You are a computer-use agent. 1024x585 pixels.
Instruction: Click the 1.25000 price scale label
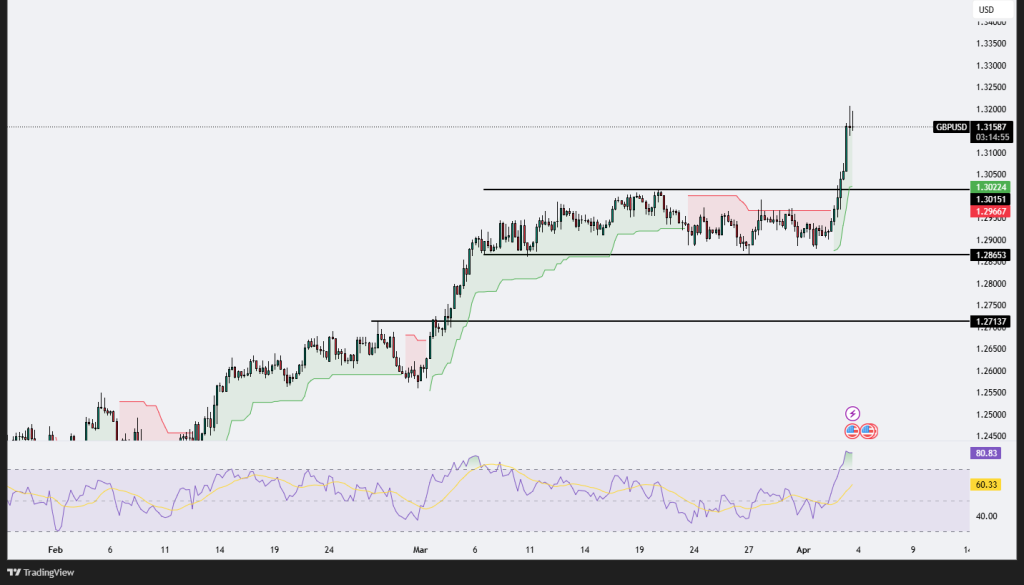991,415
